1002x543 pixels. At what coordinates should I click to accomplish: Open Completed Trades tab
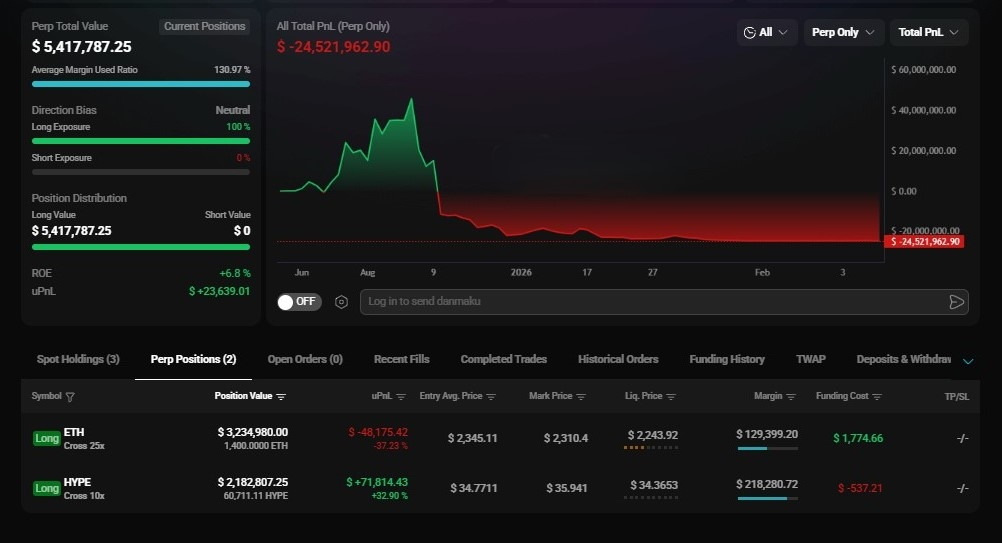coord(504,359)
